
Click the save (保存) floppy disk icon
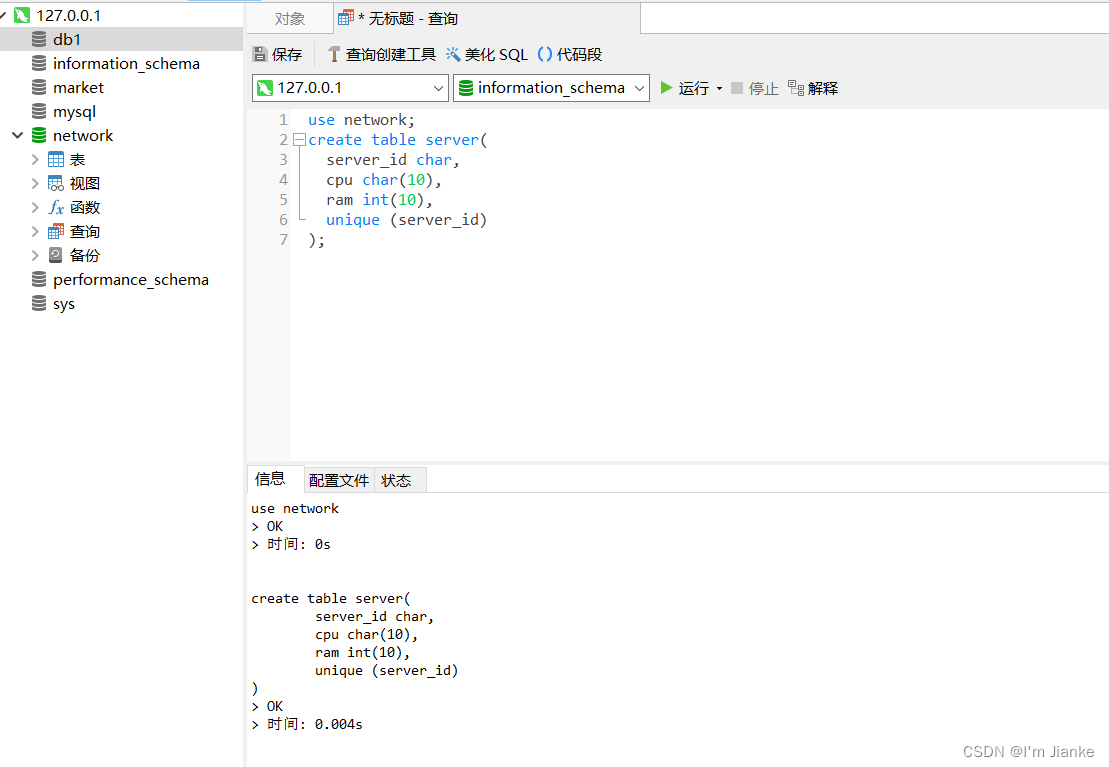pyautogui.click(x=260, y=54)
